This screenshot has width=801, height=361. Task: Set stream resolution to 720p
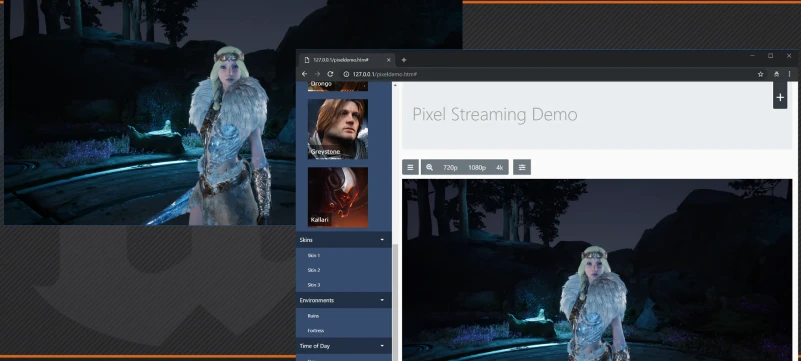[450, 167]
